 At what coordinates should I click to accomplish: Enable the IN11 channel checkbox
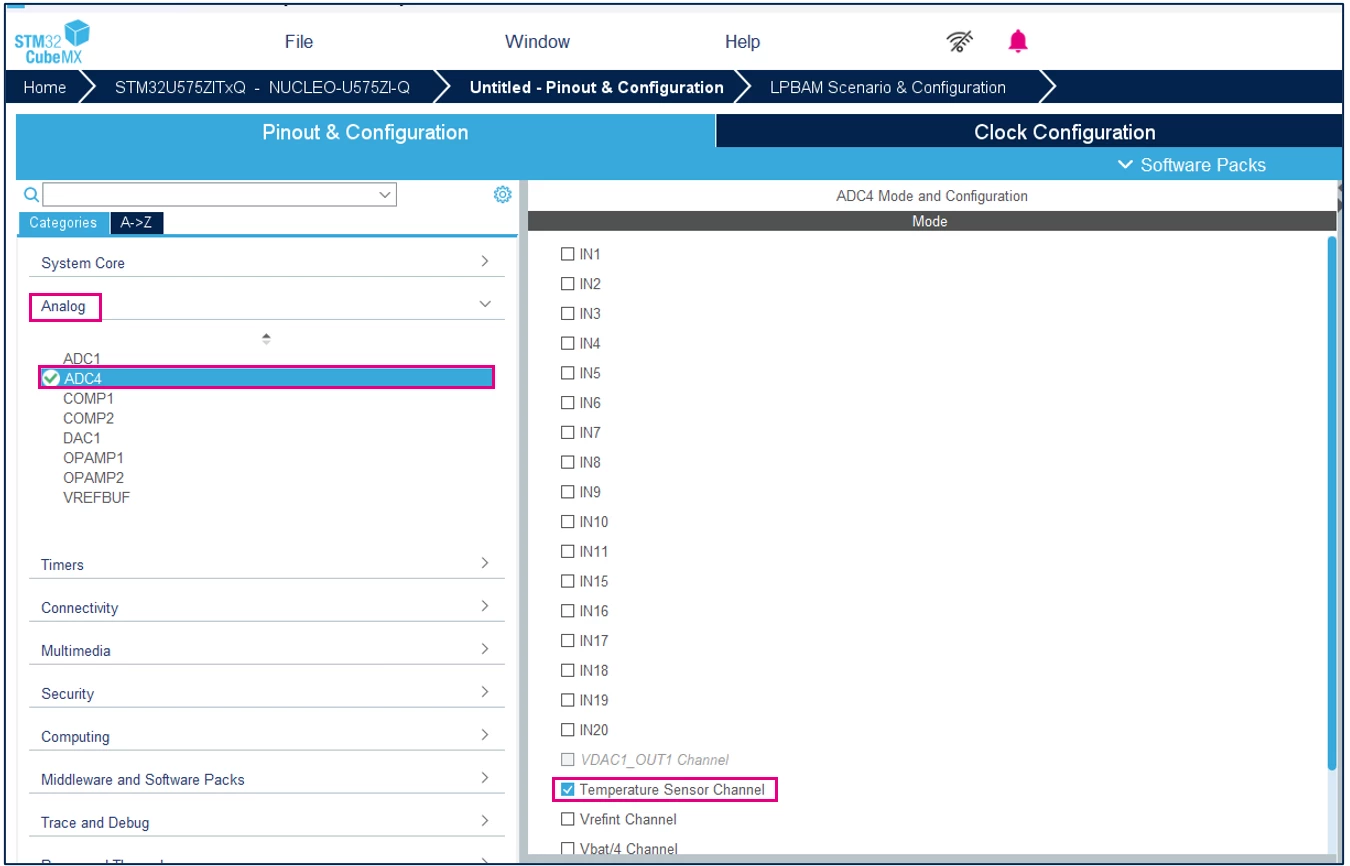(x=568, y=552)
